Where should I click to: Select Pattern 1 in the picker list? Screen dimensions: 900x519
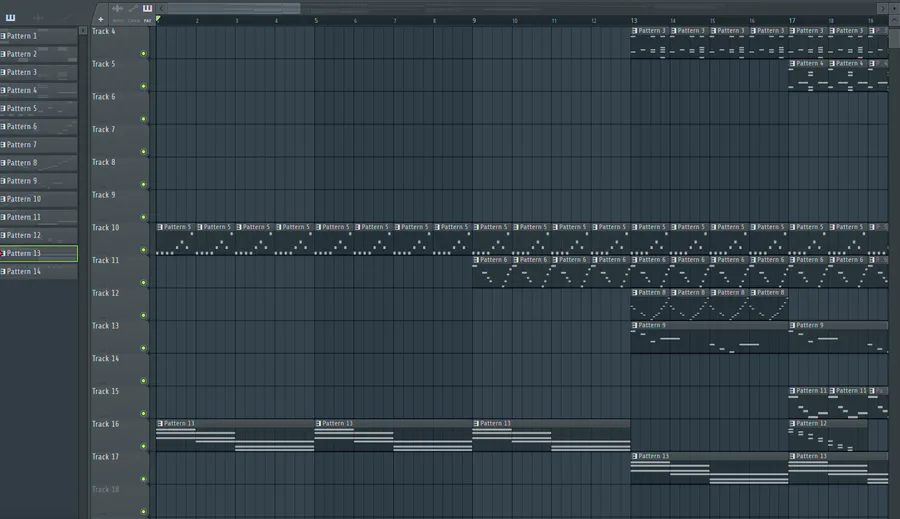click(x=38, y=36)
